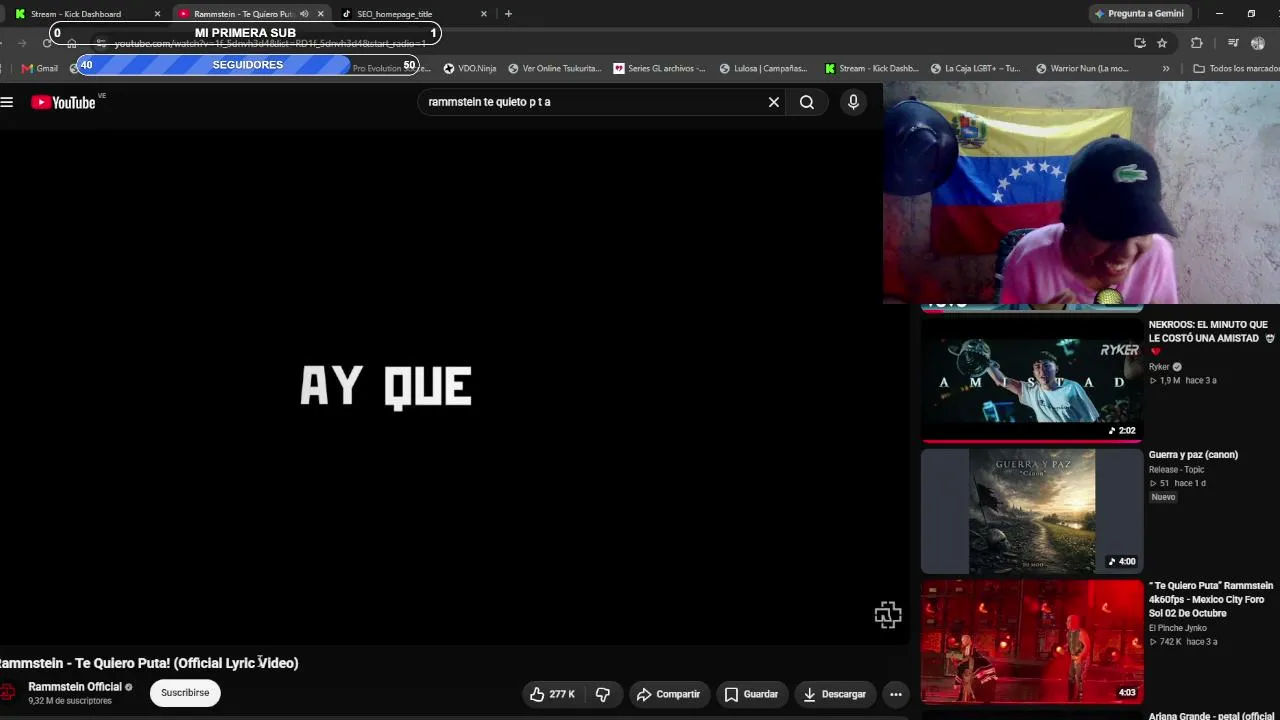Open the Gmail bookmark
This screenshot has width=1280, height=720.
click(x=40, y=68)
